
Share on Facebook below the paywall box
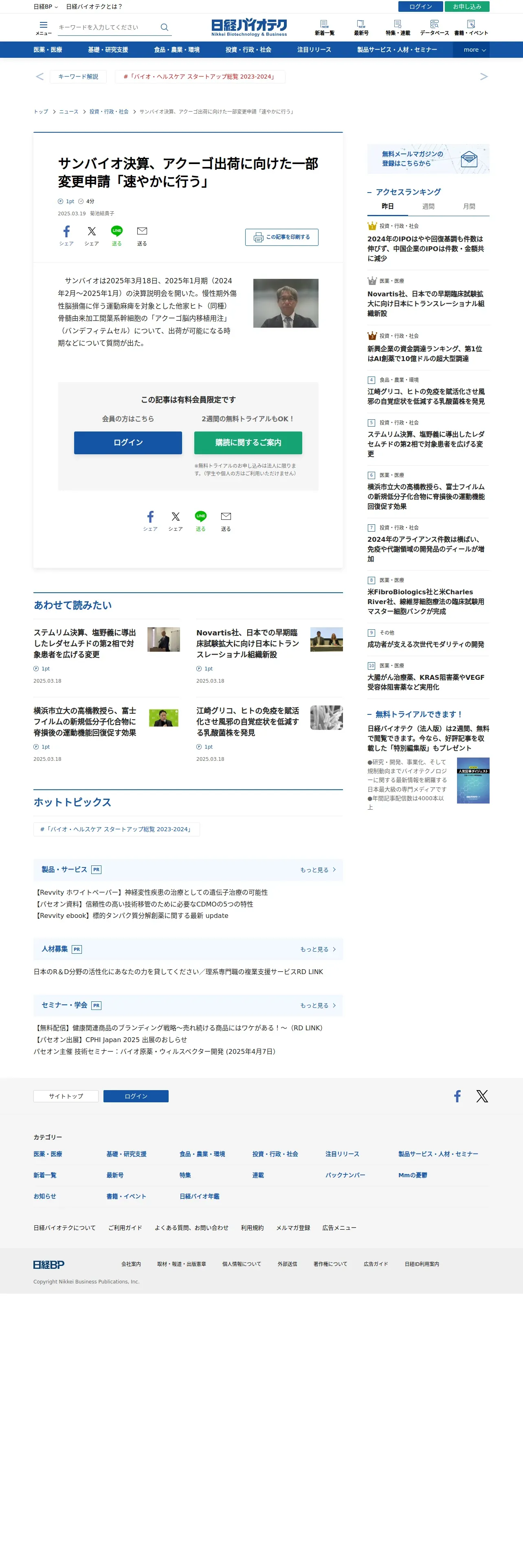tap(150, 521)
